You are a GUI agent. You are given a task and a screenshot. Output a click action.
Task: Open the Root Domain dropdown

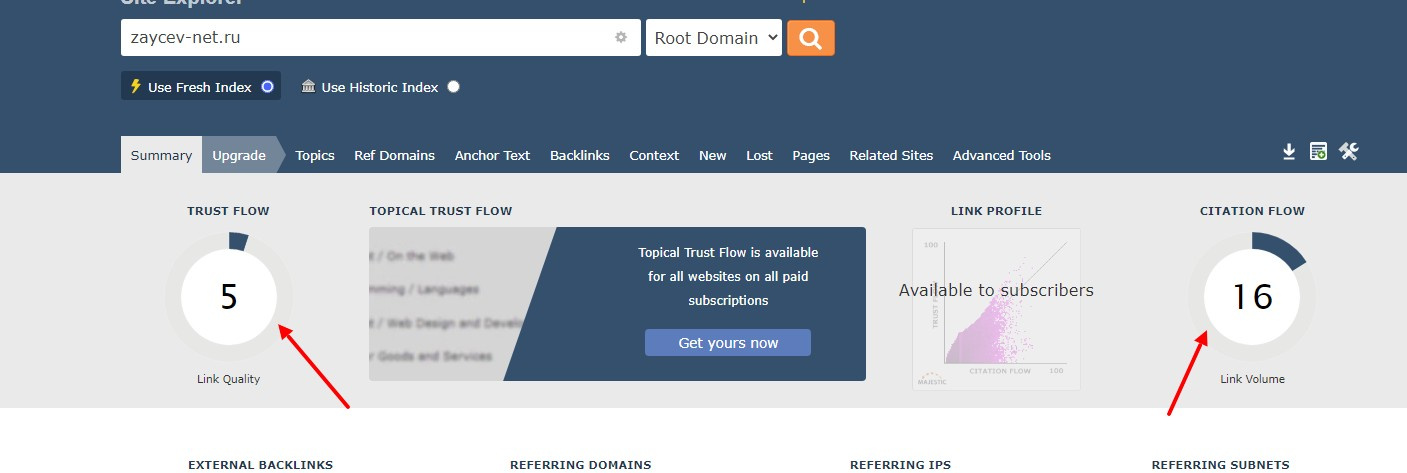(x=714, y=38)
